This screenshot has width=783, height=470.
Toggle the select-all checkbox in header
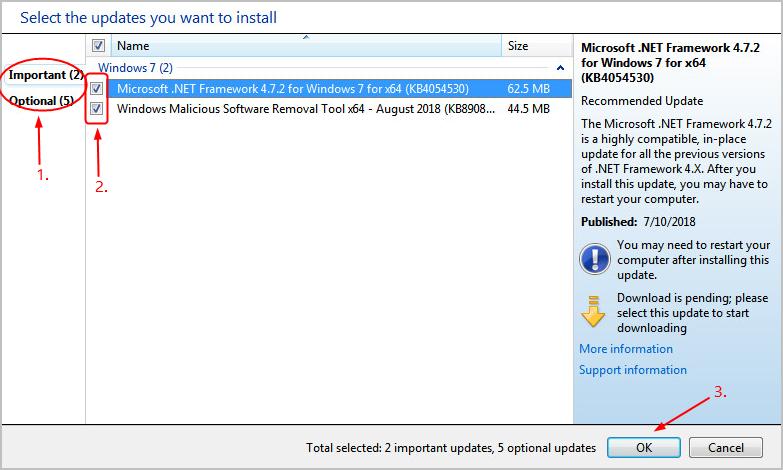[x=98, y=46]
